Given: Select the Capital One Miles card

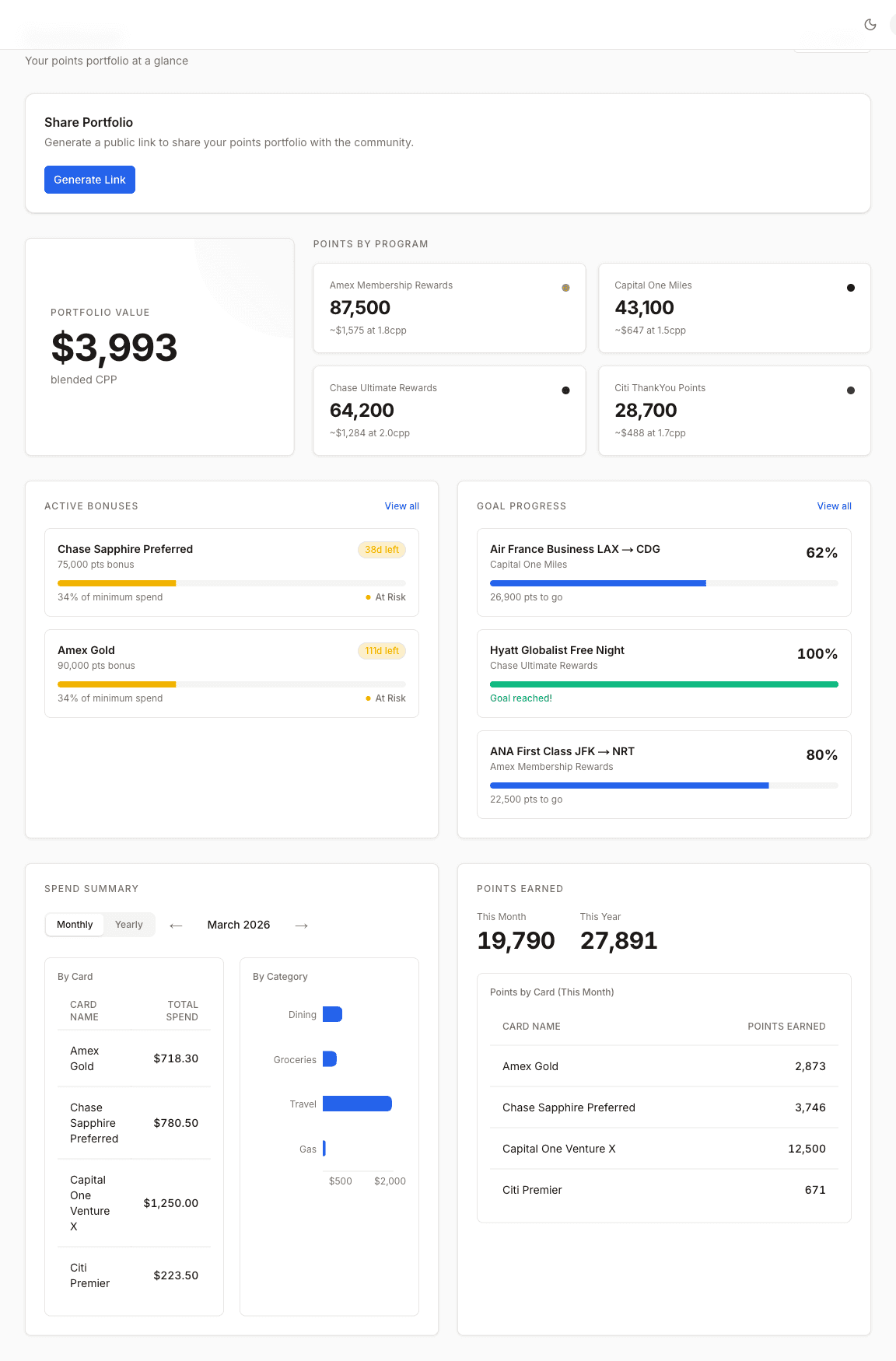Looking at the screenshot, I should coord(734,308).
